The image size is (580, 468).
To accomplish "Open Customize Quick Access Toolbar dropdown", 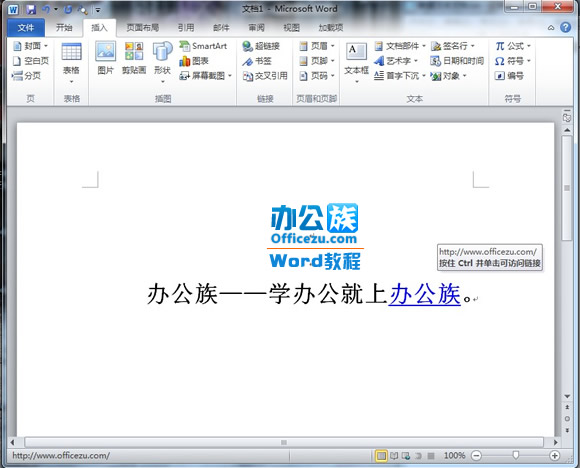I will [98, 10].
